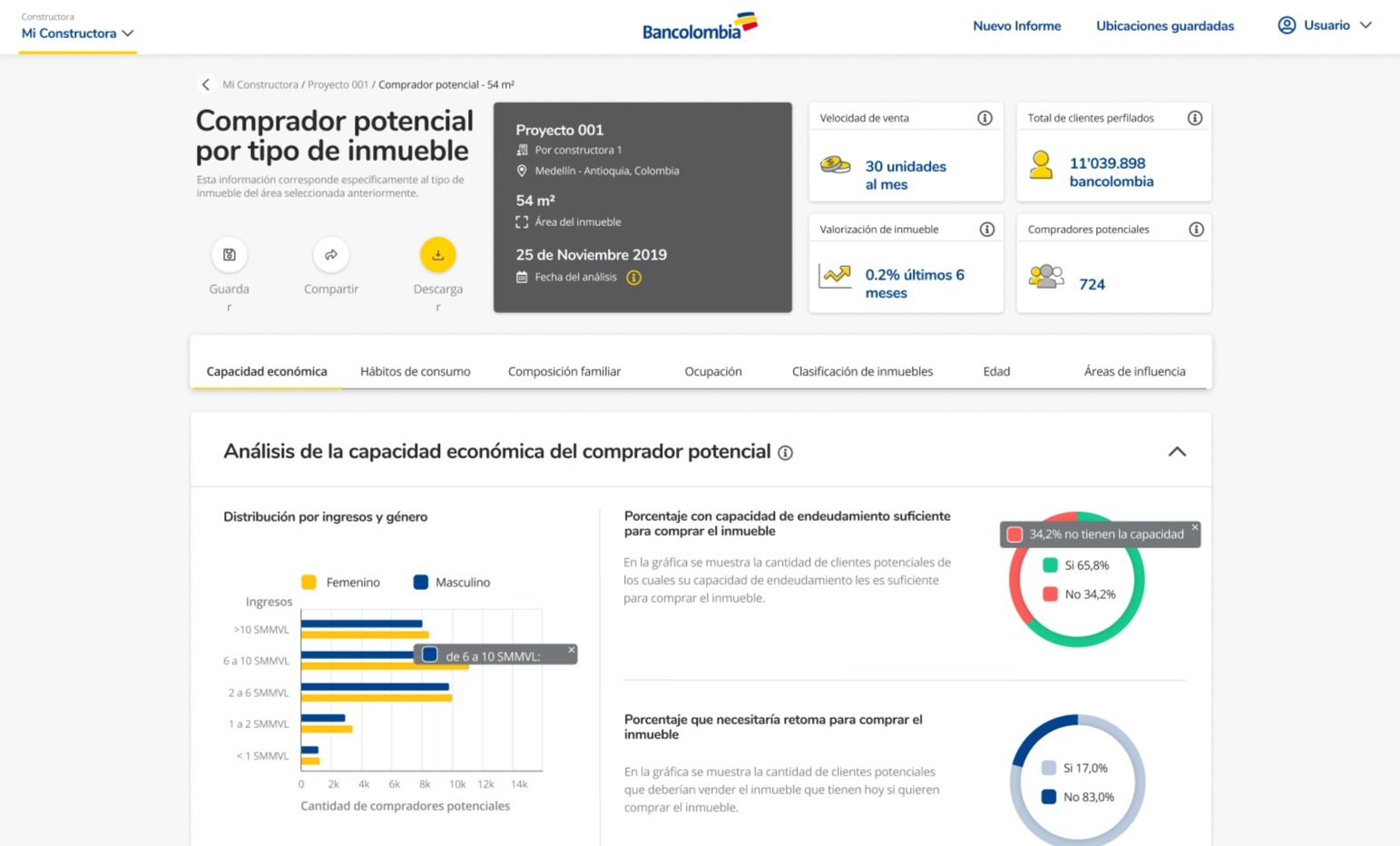
Task: Toggle 'Si 65,8%' legend in capacity donut
Action: coord(1076,566)
